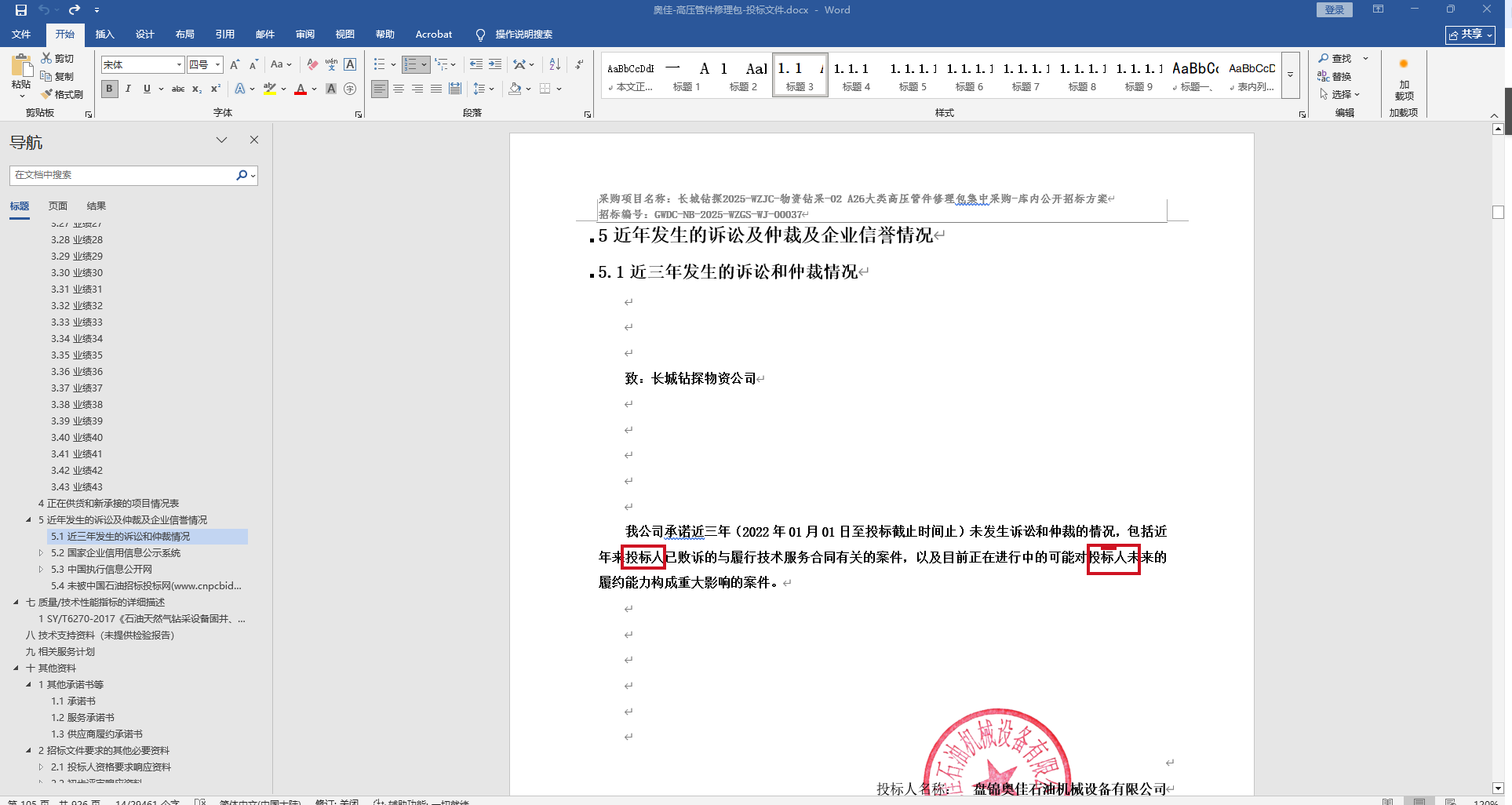Show or hide paragraph marks
Screen dimensions: 1512x805
tap(579, 64)
